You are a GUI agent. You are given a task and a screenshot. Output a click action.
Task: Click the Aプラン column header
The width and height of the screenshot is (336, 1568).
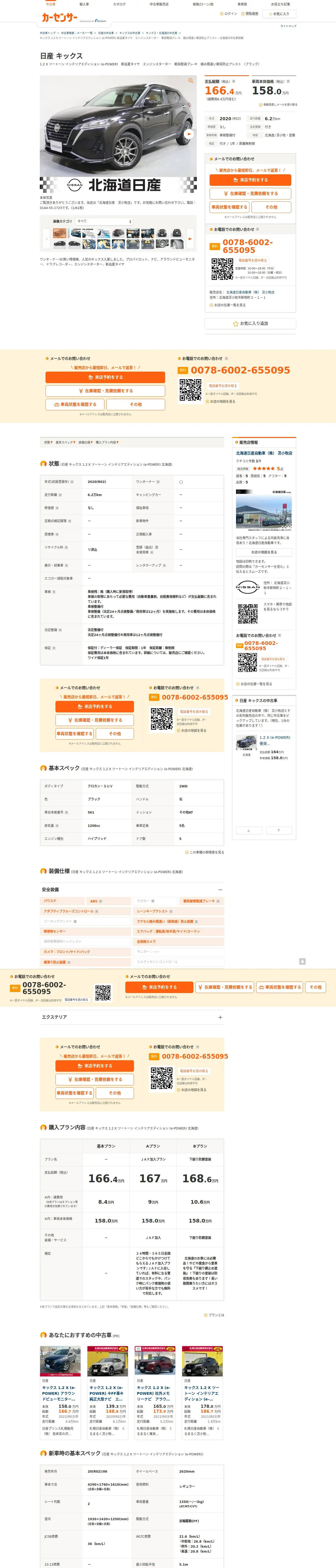(x=153, y=1146)
